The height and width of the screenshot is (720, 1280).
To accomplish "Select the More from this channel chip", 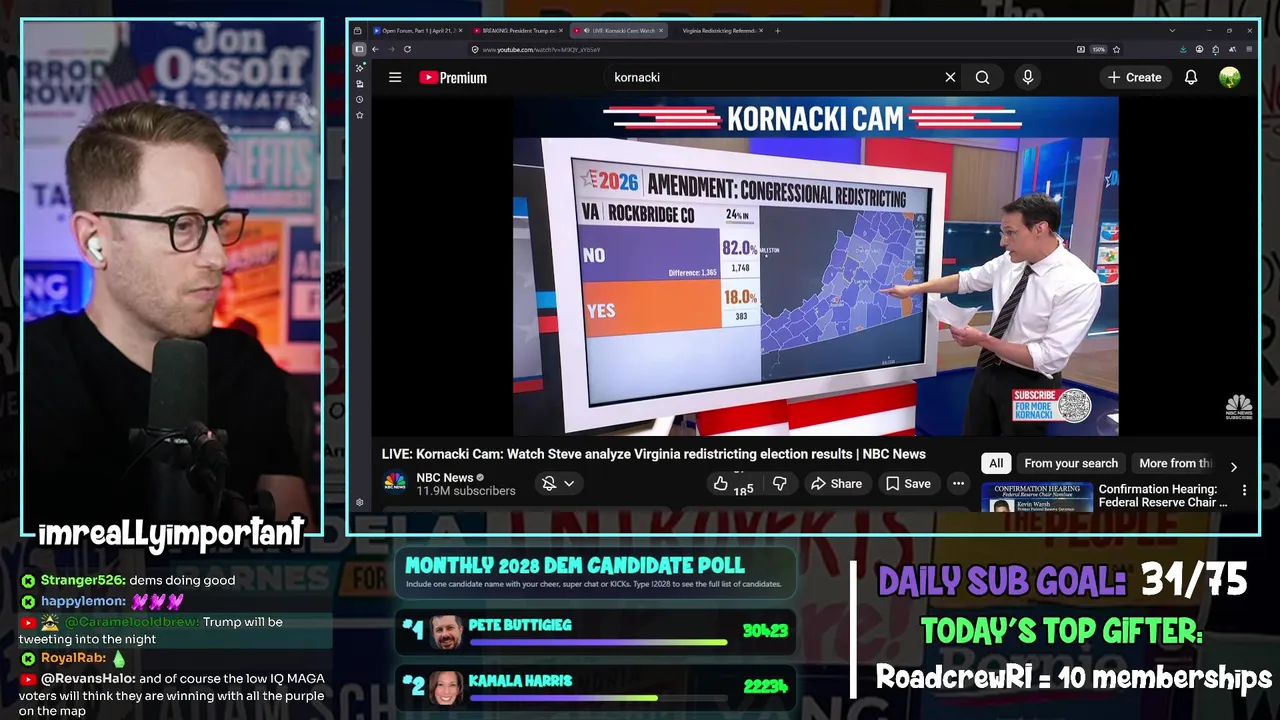I will (1175, 463).
